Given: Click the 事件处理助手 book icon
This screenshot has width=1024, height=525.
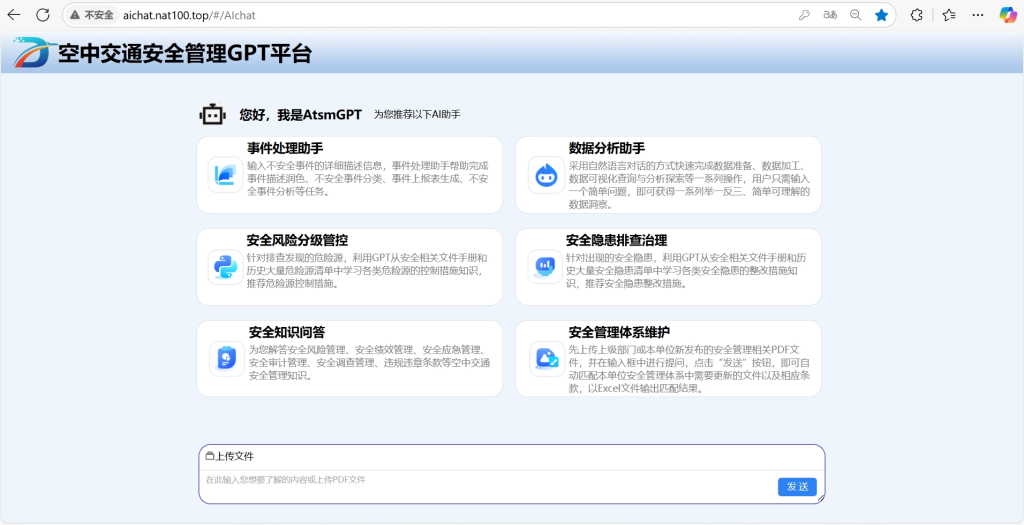Looking at the screenshot, I should coord(223,175).
